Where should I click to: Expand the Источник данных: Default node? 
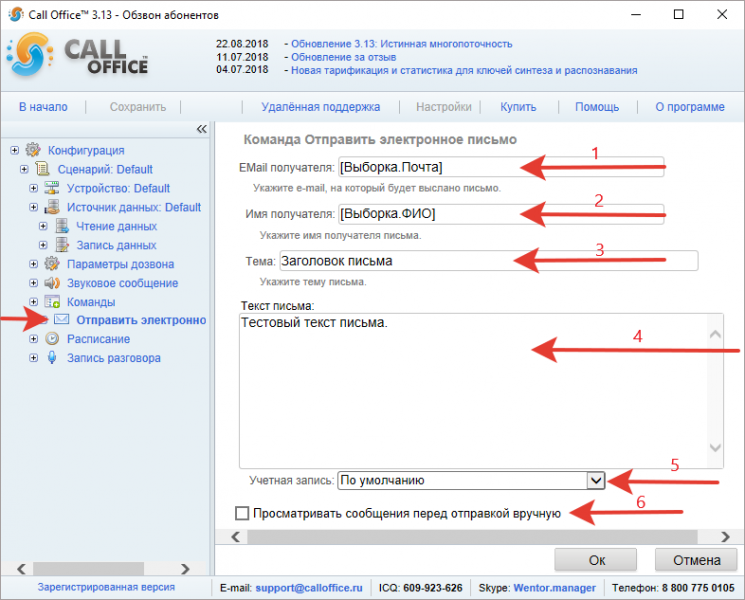(x=34, y=207)
